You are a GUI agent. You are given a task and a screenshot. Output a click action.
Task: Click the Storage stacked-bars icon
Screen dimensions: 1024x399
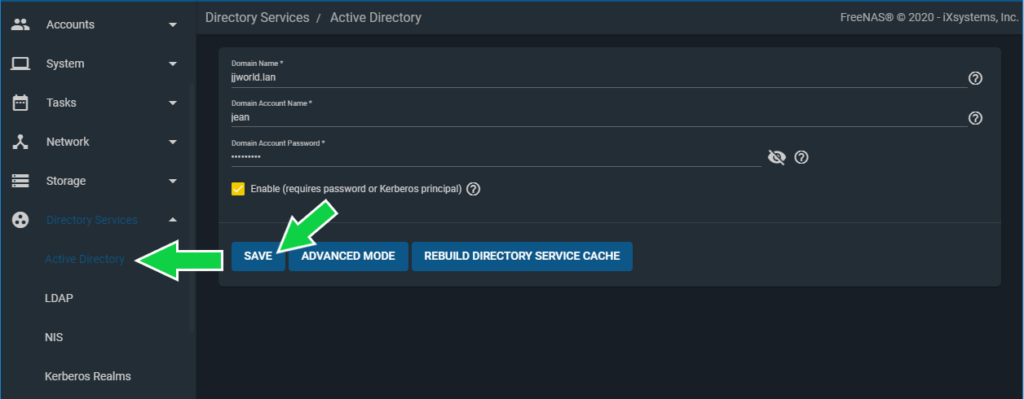click(21, 181)
